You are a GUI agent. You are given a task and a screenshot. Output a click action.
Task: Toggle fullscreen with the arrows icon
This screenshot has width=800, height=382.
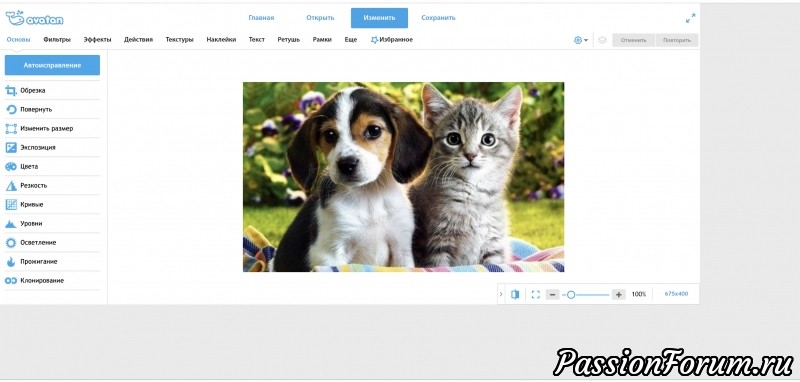tap(690, 18)
